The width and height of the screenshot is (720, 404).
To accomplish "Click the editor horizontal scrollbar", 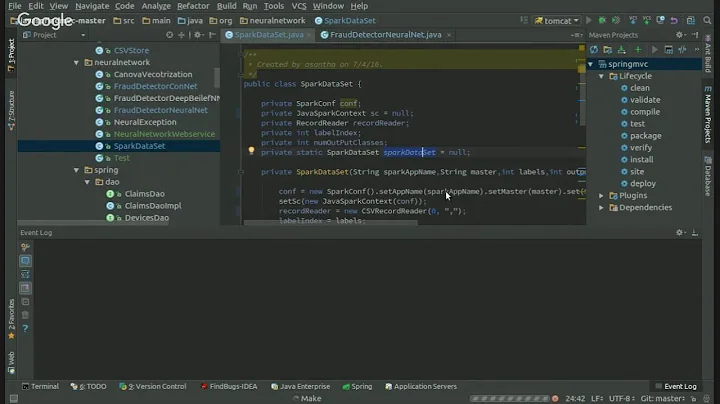I will pos(331,223).
